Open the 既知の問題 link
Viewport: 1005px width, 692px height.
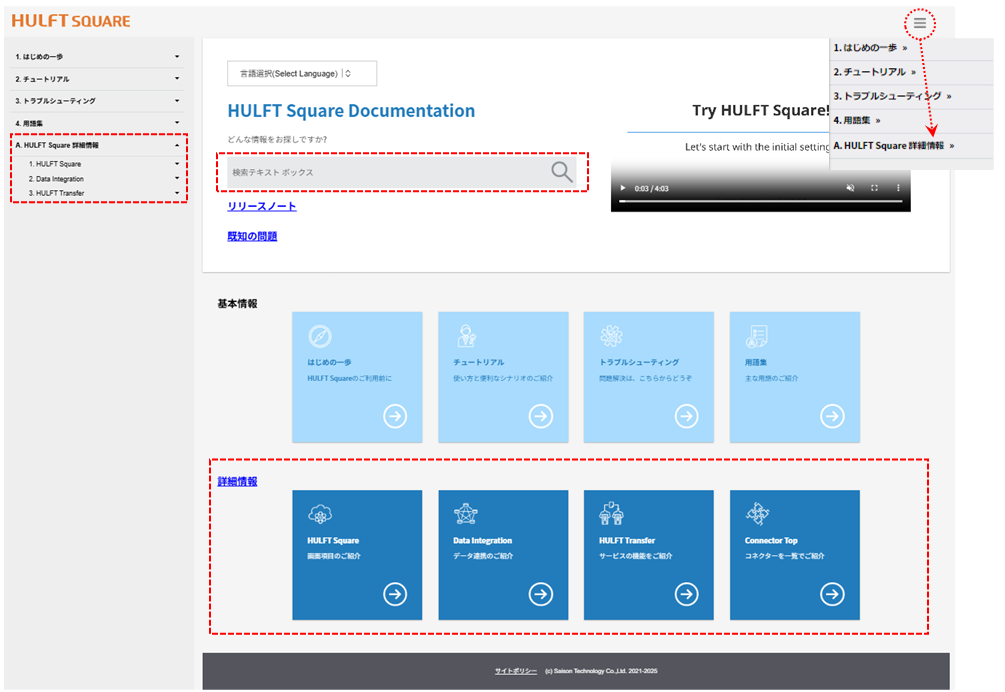(x=252, y=236)
